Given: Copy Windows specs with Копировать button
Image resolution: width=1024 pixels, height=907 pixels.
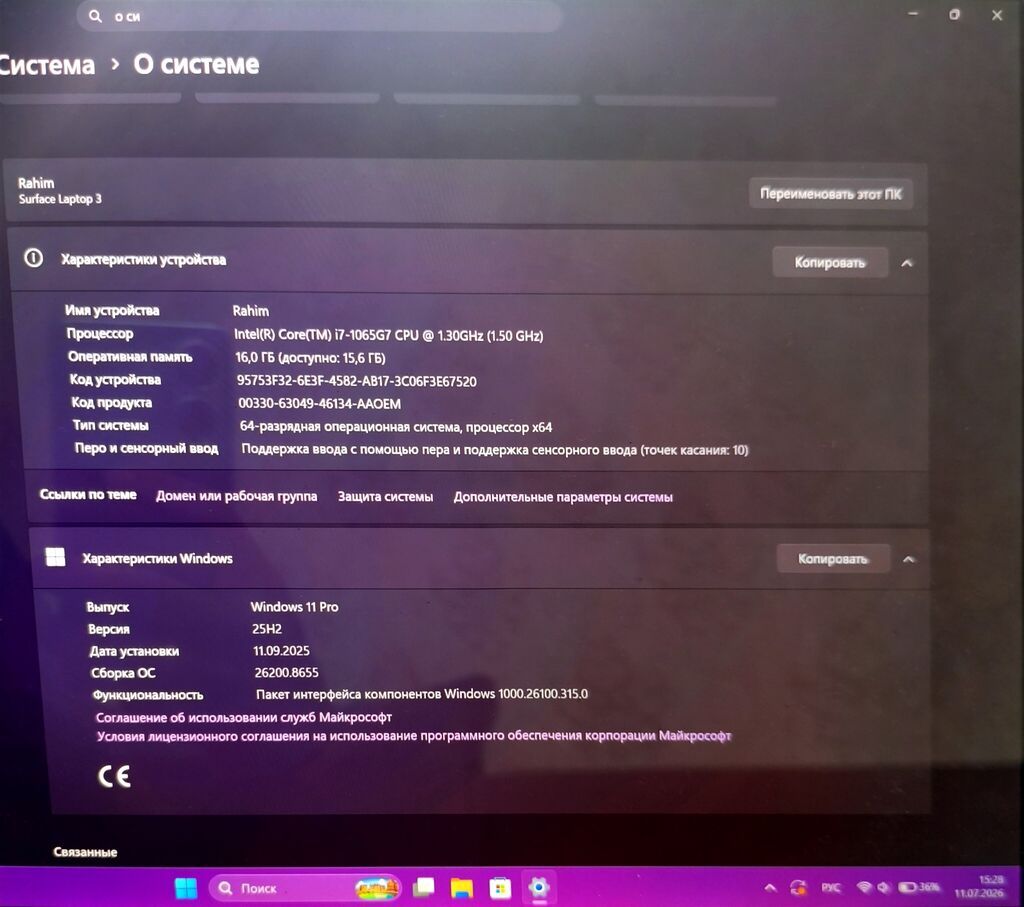Looking at the screenshot, I should coord(833,558).
